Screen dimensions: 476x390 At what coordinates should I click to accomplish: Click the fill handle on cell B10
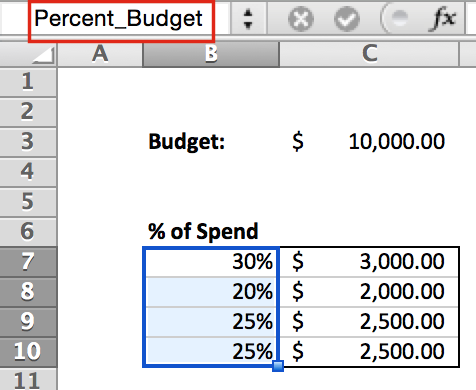click(x=278, y=366)
